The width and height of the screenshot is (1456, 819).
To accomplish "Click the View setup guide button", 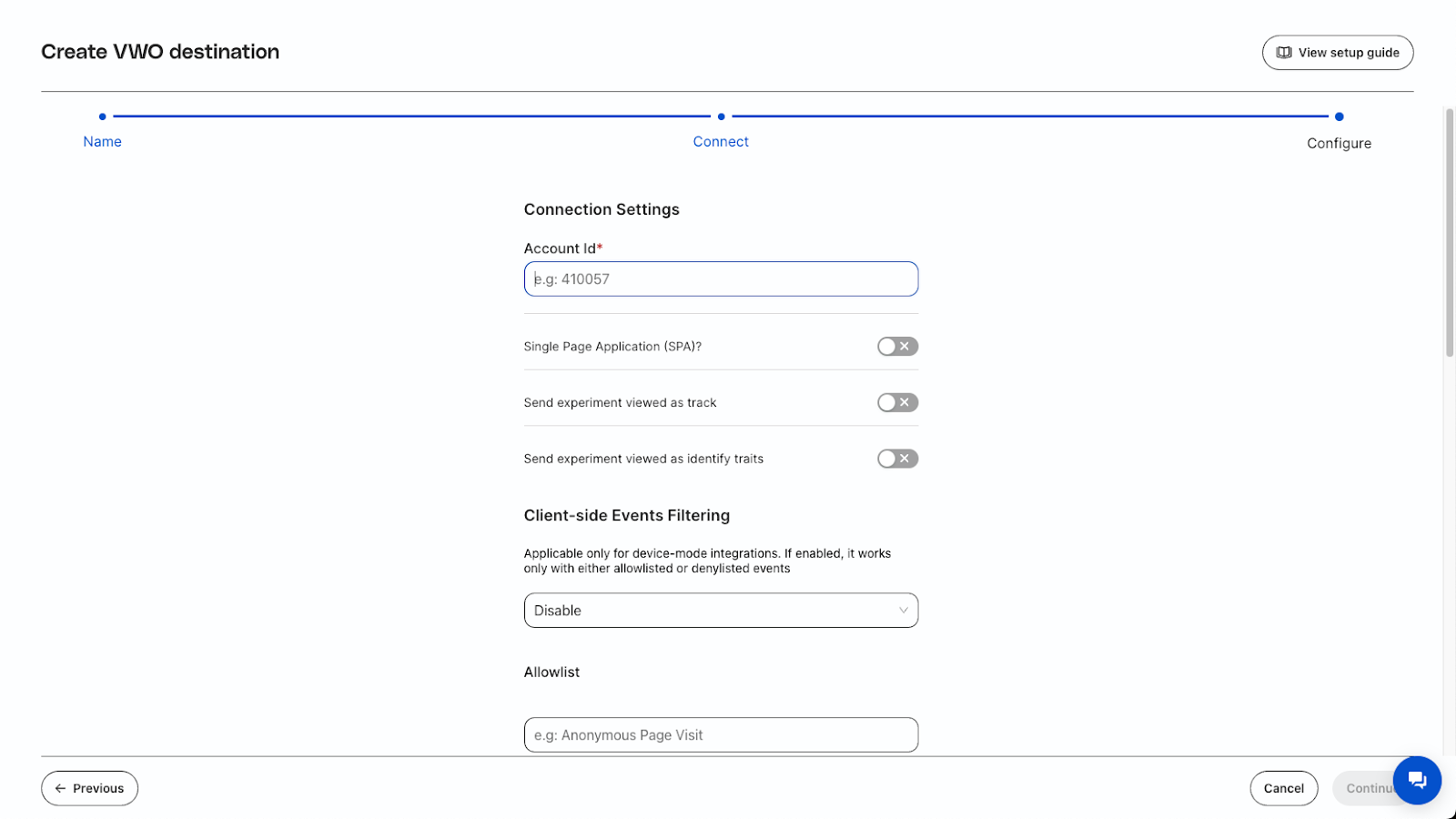I will 1338,53.
